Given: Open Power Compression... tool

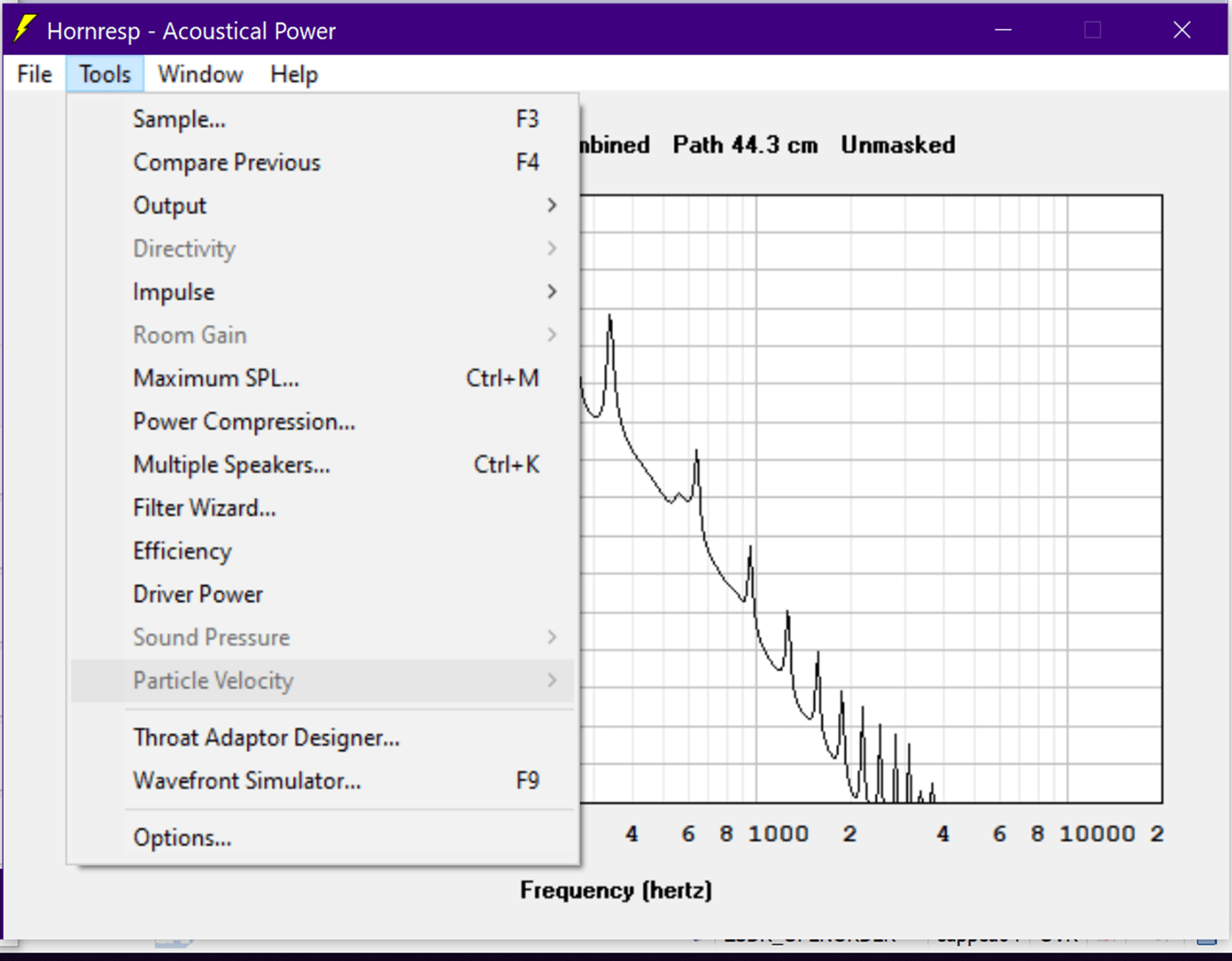Looking at the screenshot, I should pyautogui.click(x=322, y=421).
